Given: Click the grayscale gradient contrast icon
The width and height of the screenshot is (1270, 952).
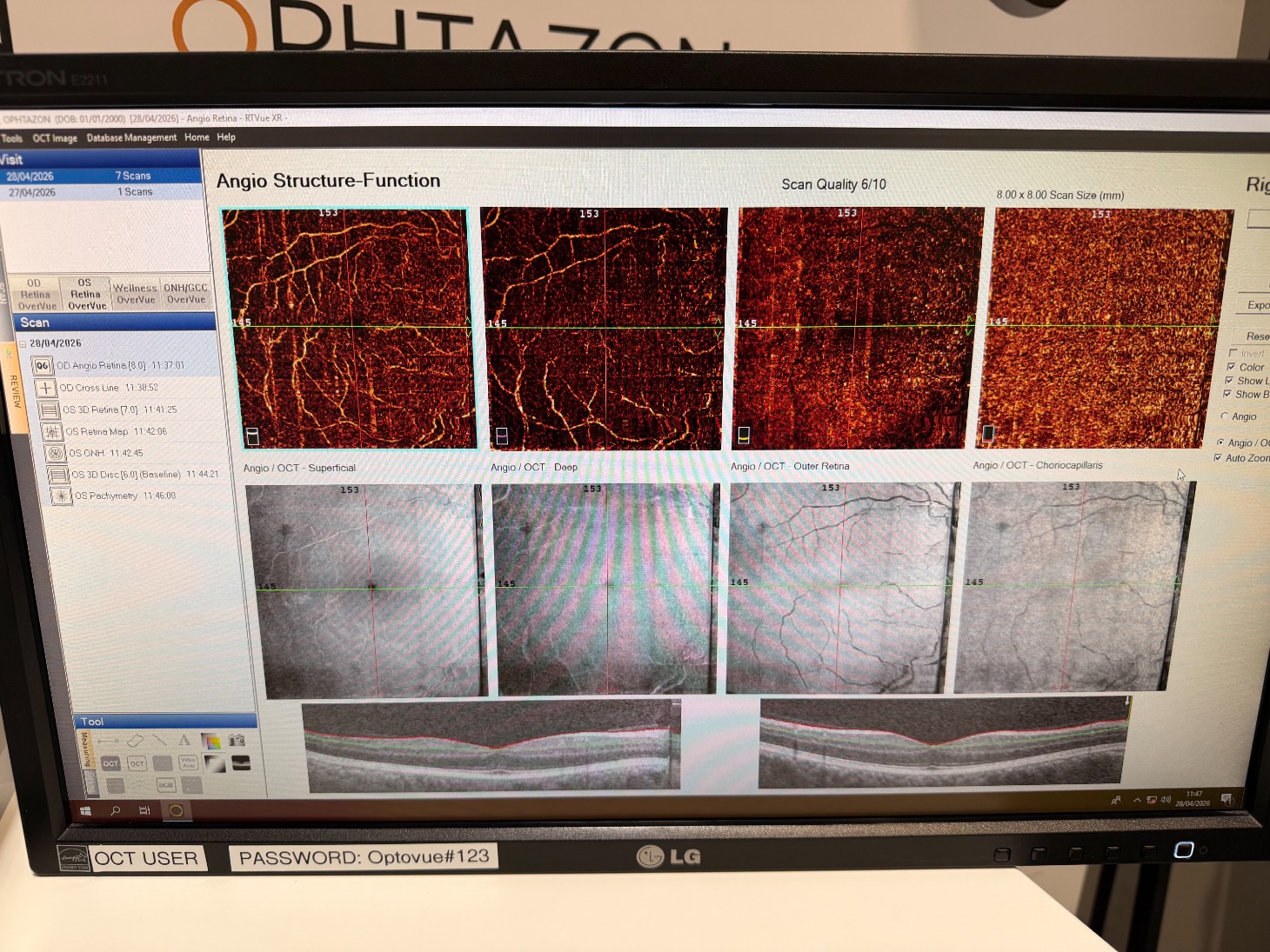Looking at the screenshot, I should (215, 763).
